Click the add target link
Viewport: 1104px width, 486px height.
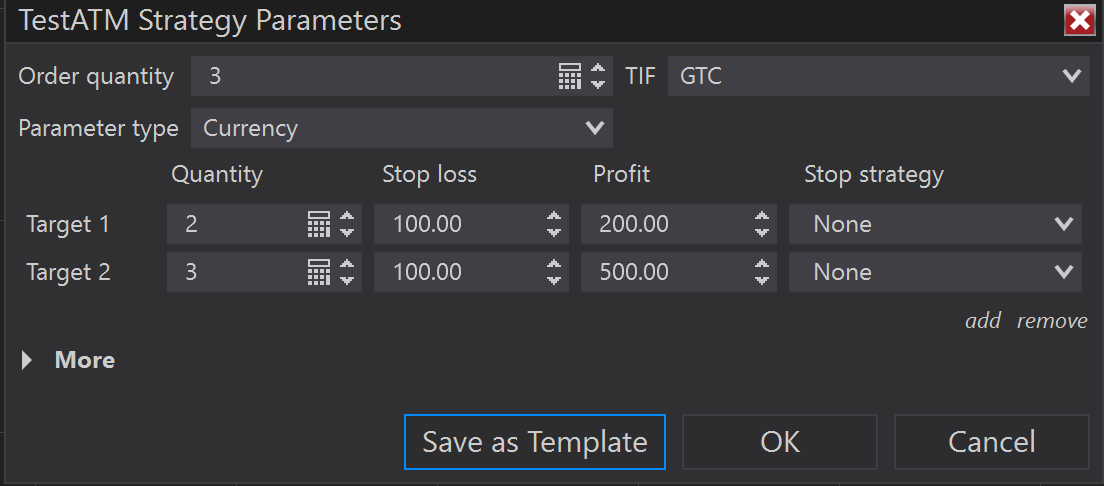pos(982,321)
